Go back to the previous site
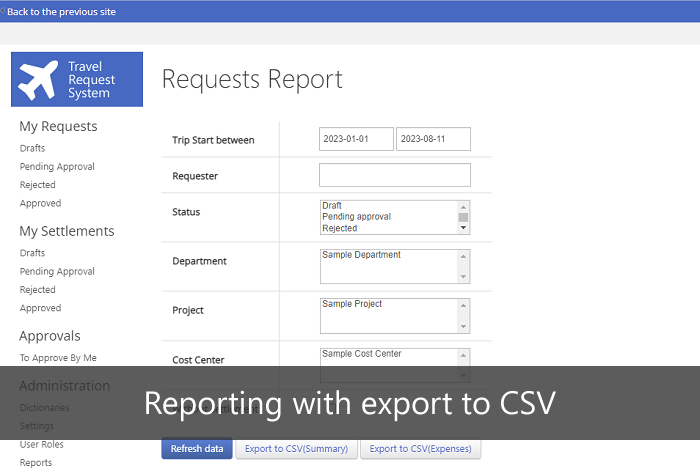Image resolution: width=700 pixels, height=476 pixels. (61, 12)
